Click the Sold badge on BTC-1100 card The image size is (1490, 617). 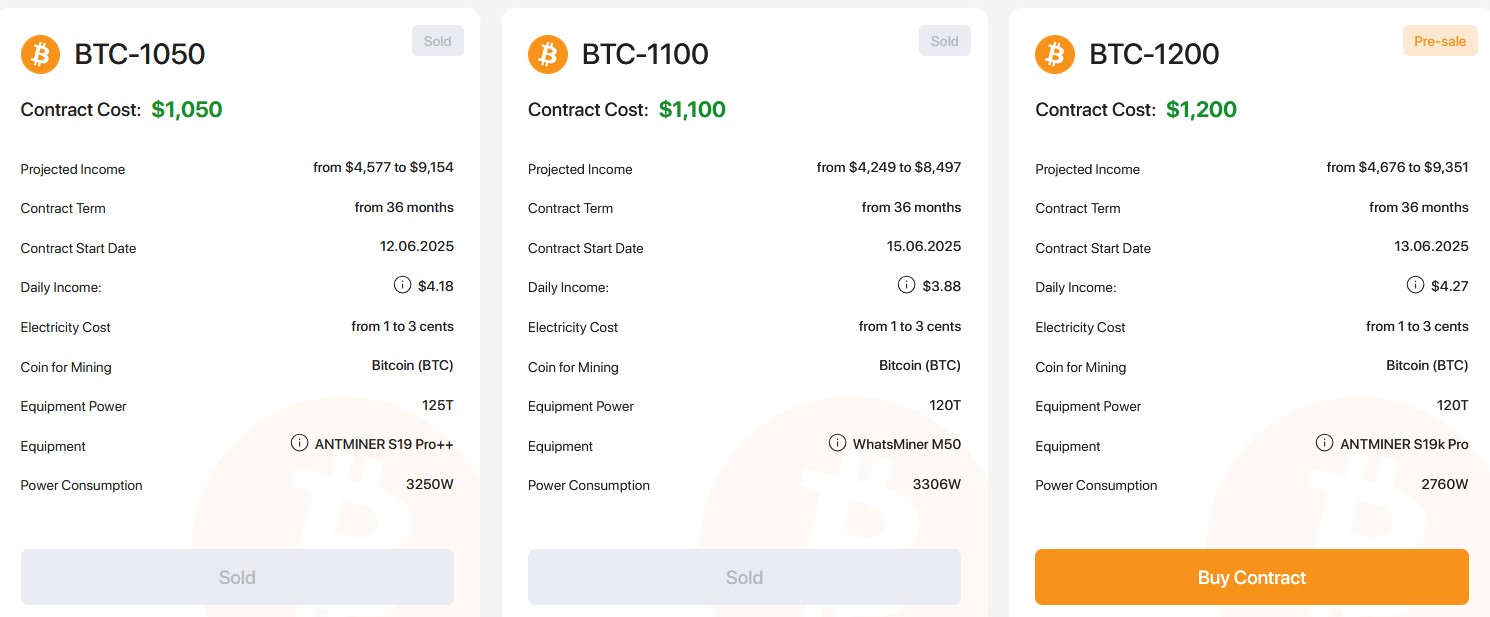tap(945, 41)
